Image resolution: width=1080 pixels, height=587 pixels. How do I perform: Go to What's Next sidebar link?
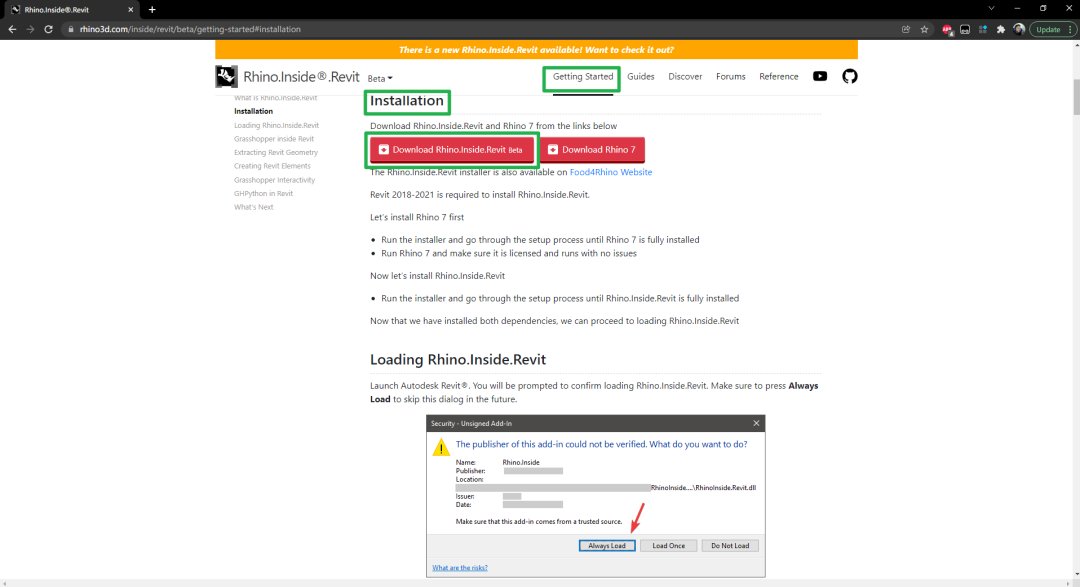point(253,207)
